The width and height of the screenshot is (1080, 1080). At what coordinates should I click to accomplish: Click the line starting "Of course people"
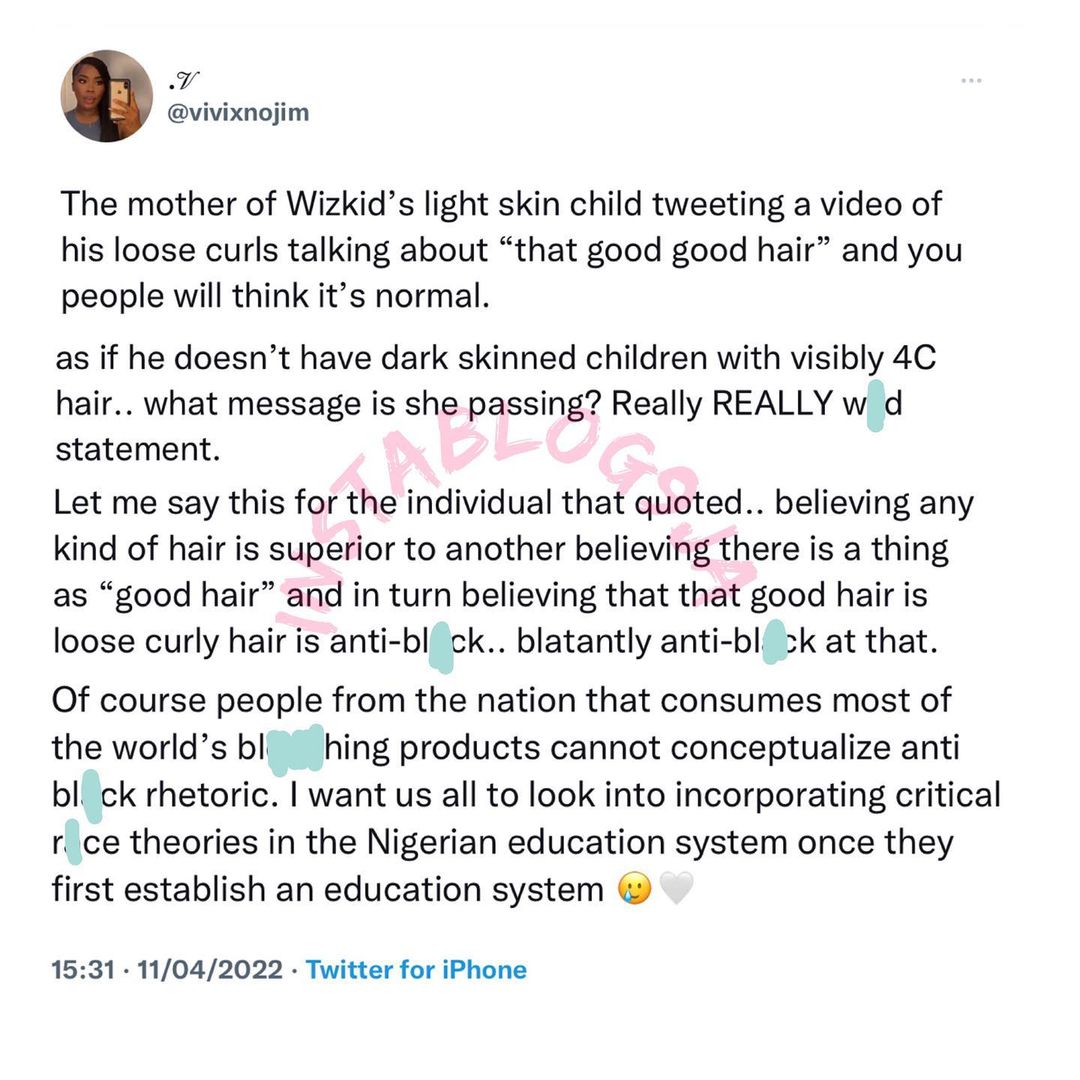(503, 699)
